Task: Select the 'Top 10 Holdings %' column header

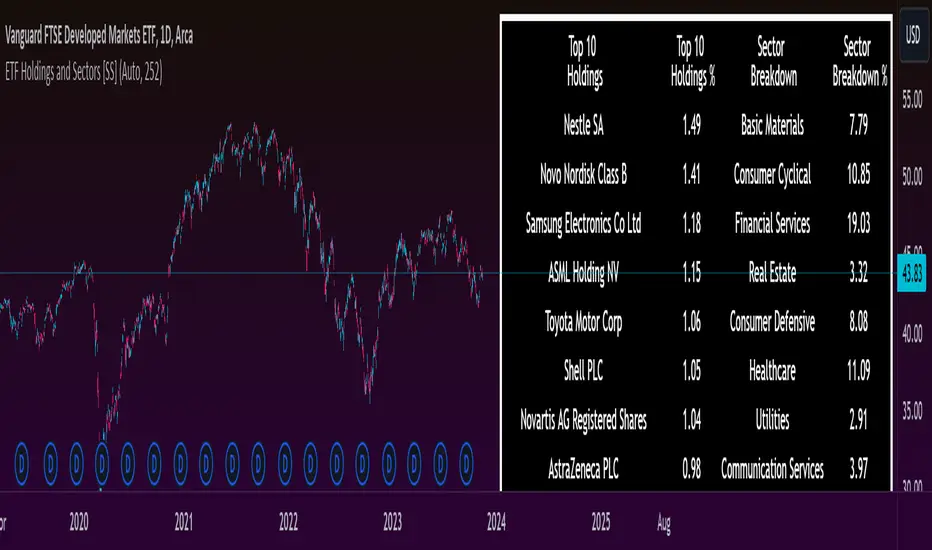Action: (692, 61)
